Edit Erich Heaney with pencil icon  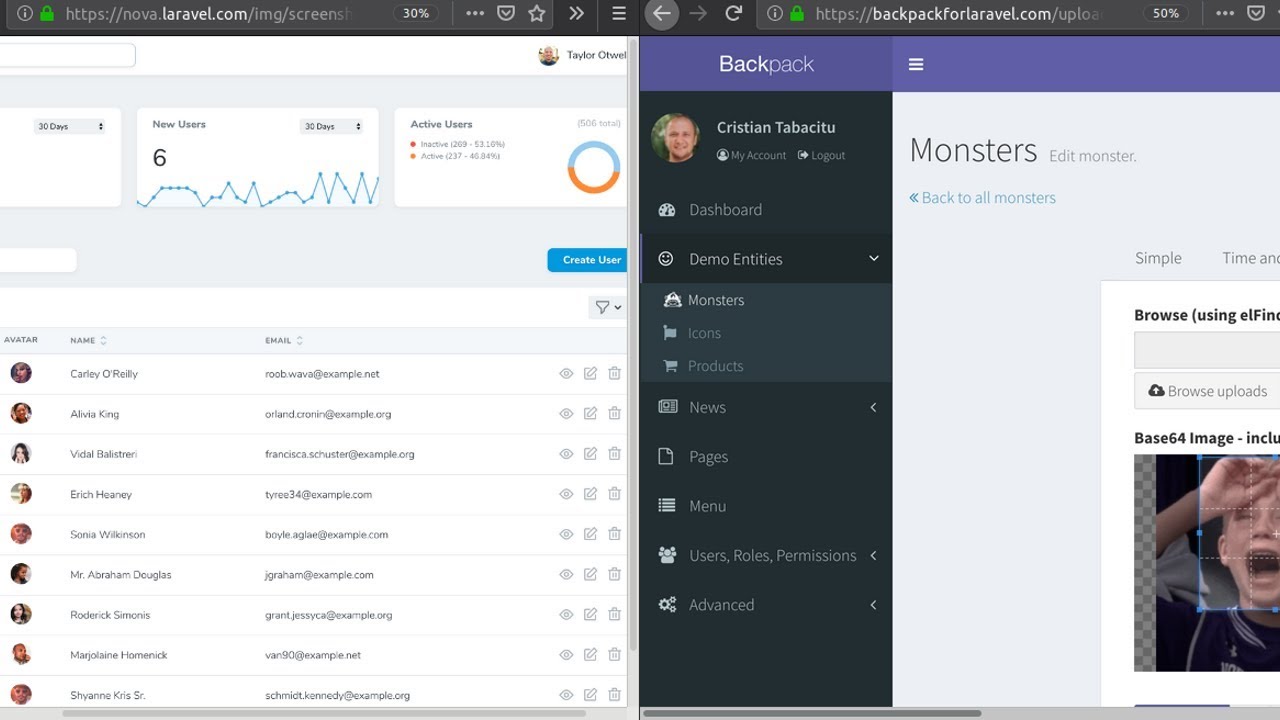pyautogui.click(x=590, y=494)
